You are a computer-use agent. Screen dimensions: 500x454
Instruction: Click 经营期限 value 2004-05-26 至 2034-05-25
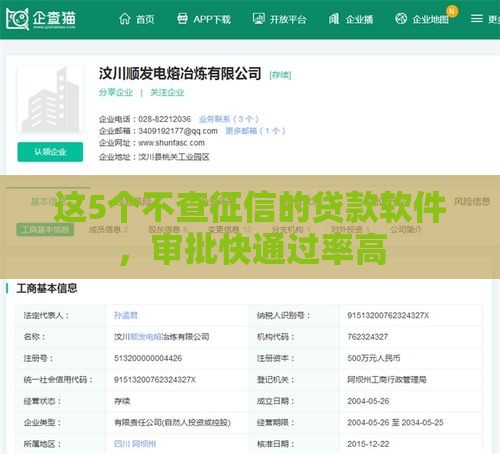click(x=395, y=423)
